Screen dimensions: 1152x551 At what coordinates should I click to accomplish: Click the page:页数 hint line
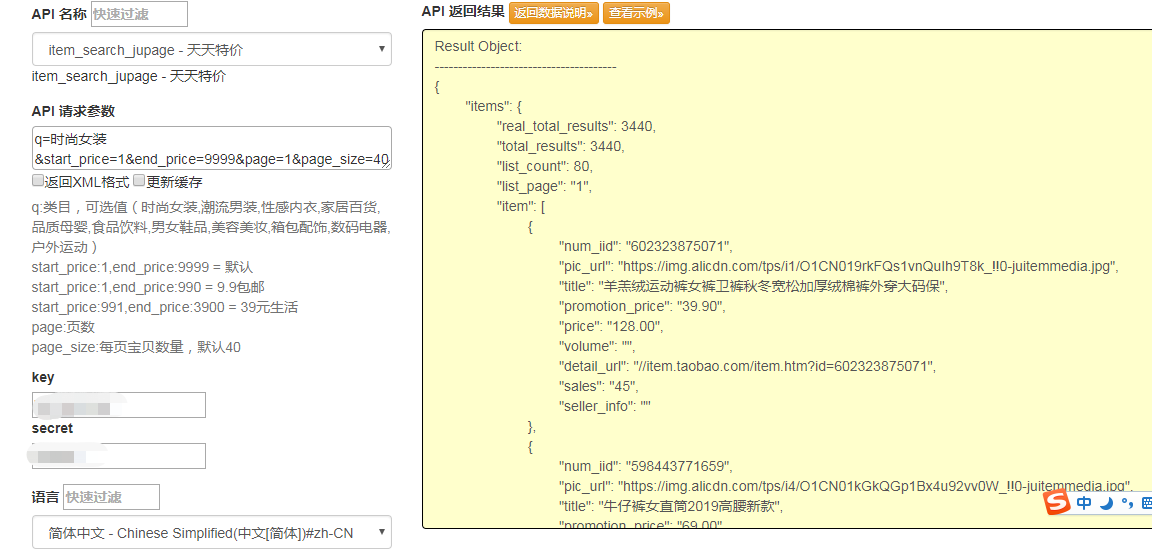63,328
